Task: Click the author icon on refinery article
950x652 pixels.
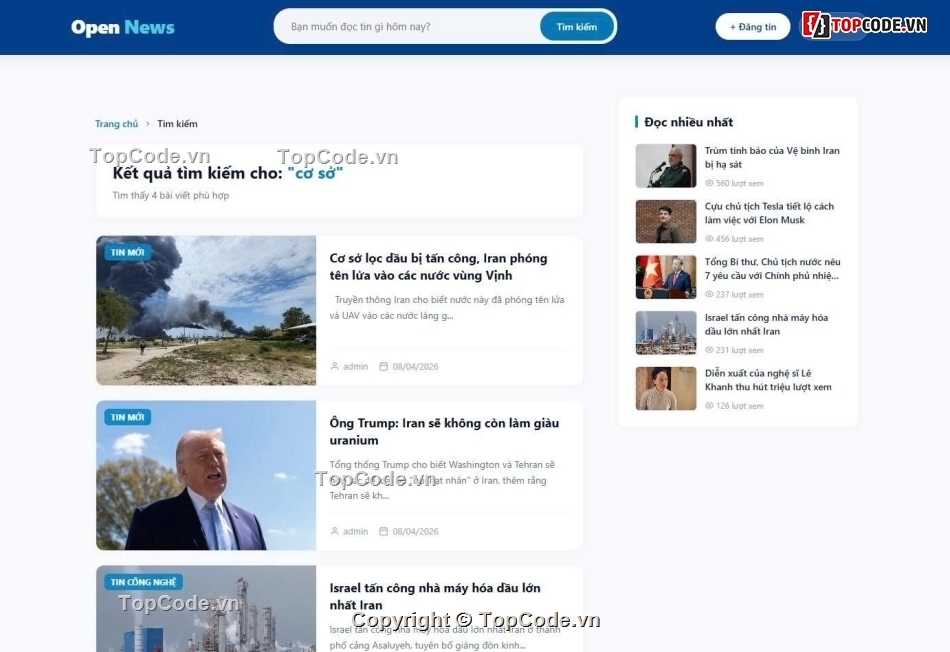Action: (x=334, y=366)
